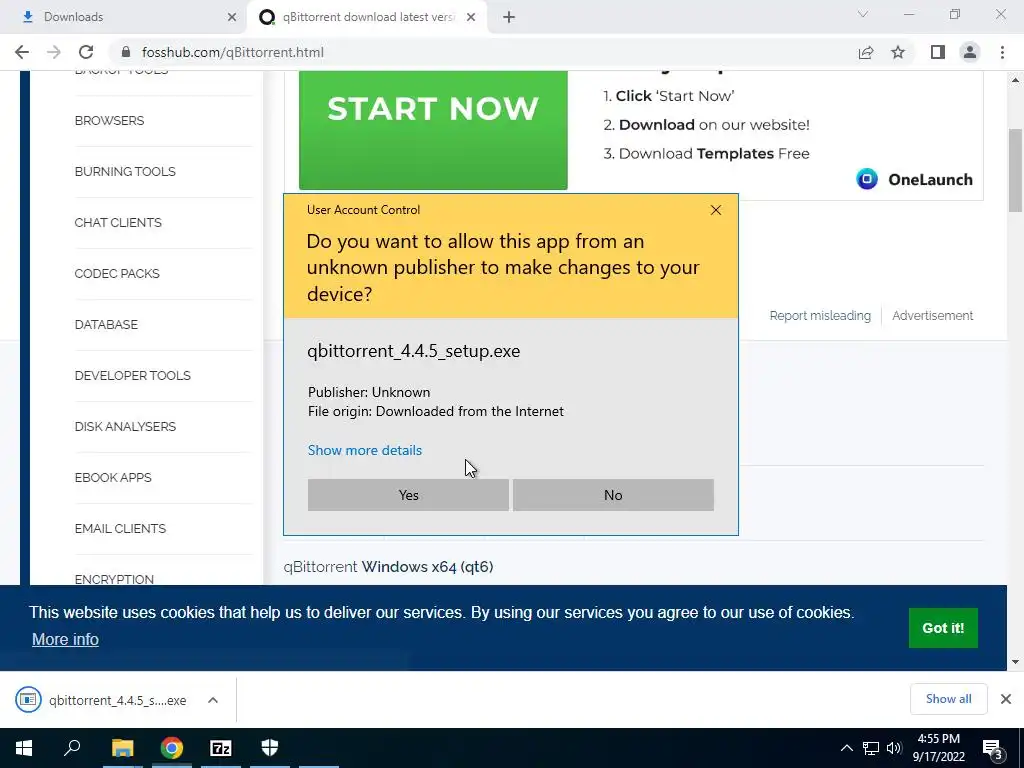Open the DEVELOPER TOOLS category
Image resolution: width=1024 pixels, height=768 pixels.
coord(133,376)
